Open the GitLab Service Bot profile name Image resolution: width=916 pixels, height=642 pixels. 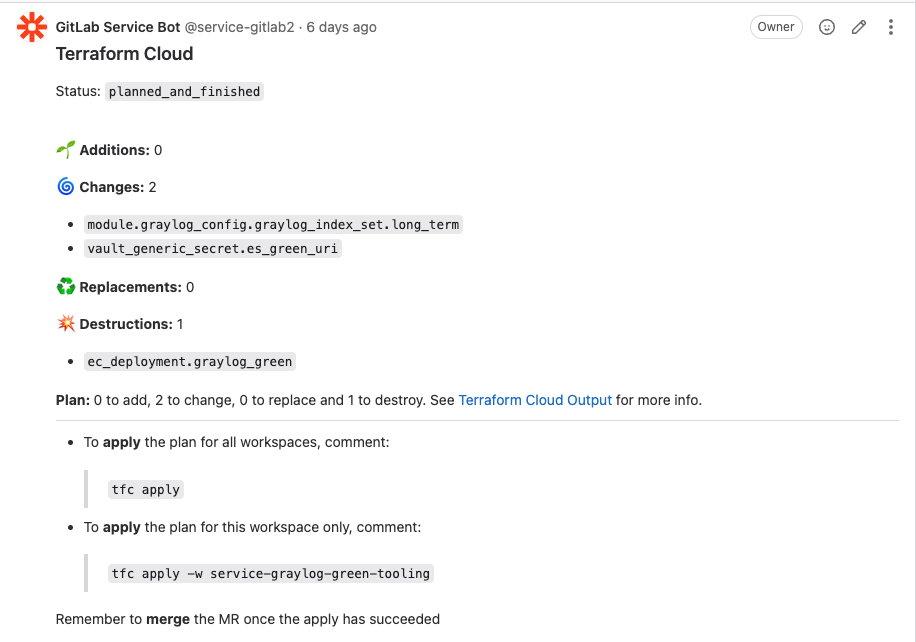point(118,27)
